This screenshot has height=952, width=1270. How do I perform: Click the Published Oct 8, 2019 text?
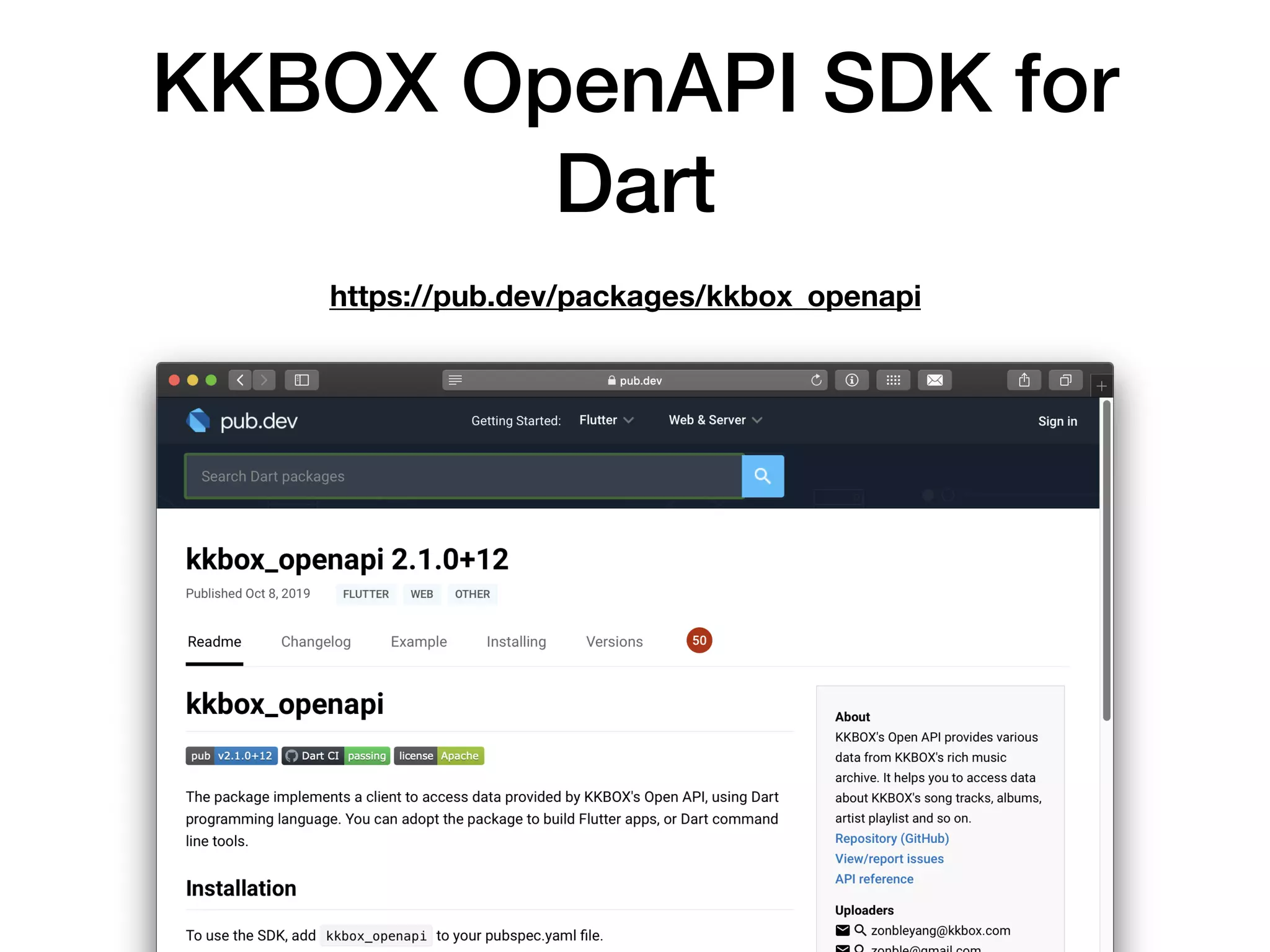tap(248, 593)
